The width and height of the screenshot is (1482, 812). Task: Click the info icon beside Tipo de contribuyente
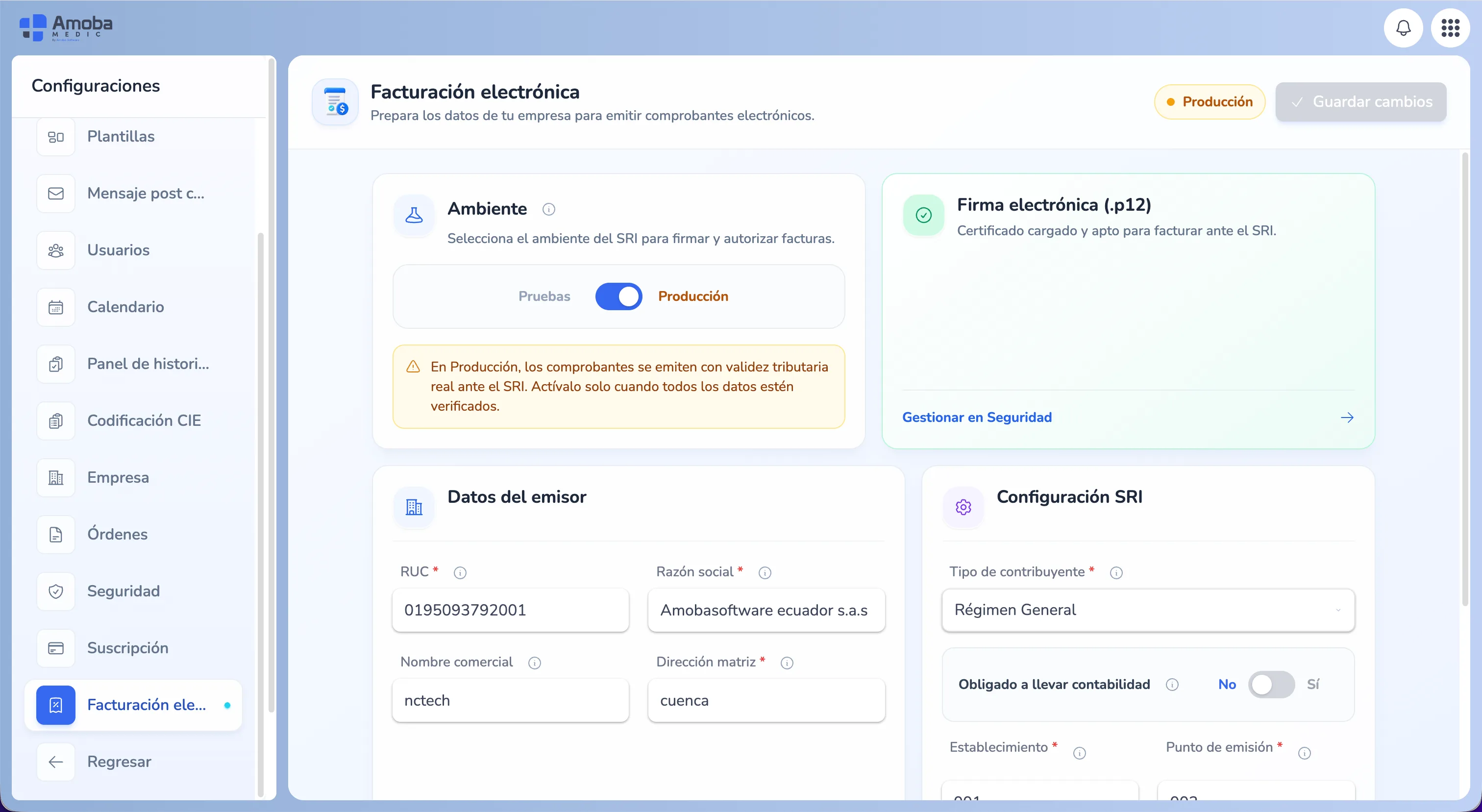tap(1116, 573)
